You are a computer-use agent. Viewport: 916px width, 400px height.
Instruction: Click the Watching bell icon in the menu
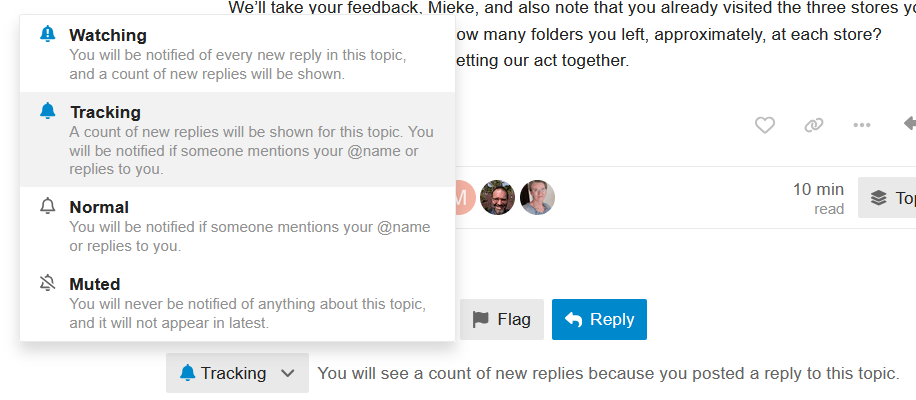click(47, 35)
